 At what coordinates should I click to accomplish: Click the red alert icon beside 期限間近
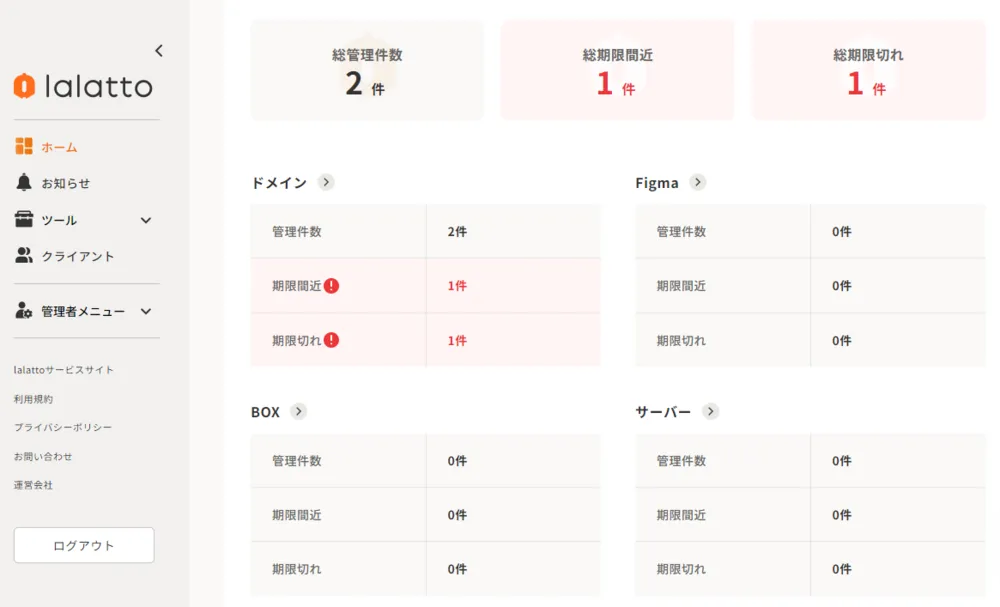tap(331, 286)
